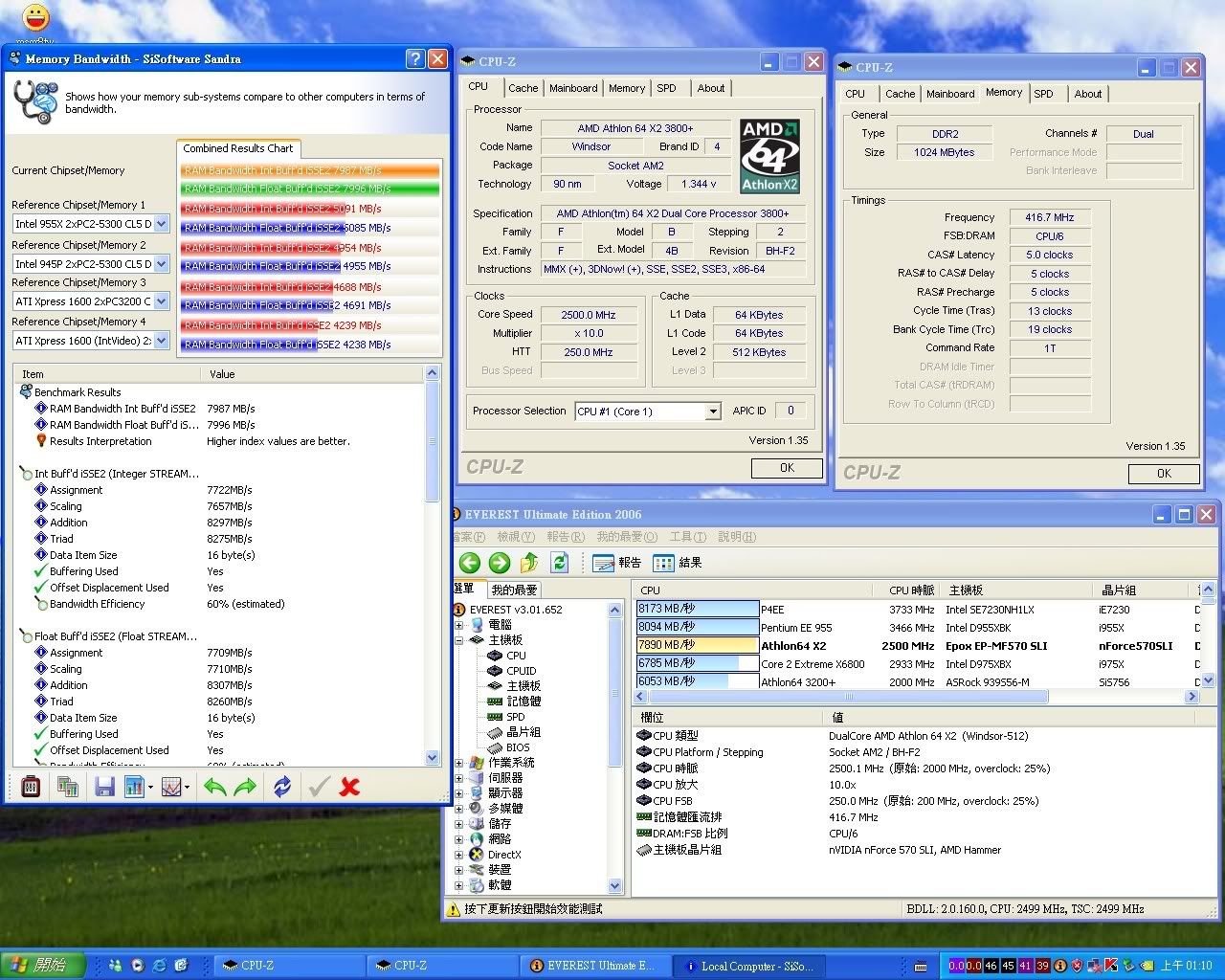The width and height of the screenshot is (1225, 980).
Task: Expand the 作業系統 node in EVEREST tree
Action: 459,763
